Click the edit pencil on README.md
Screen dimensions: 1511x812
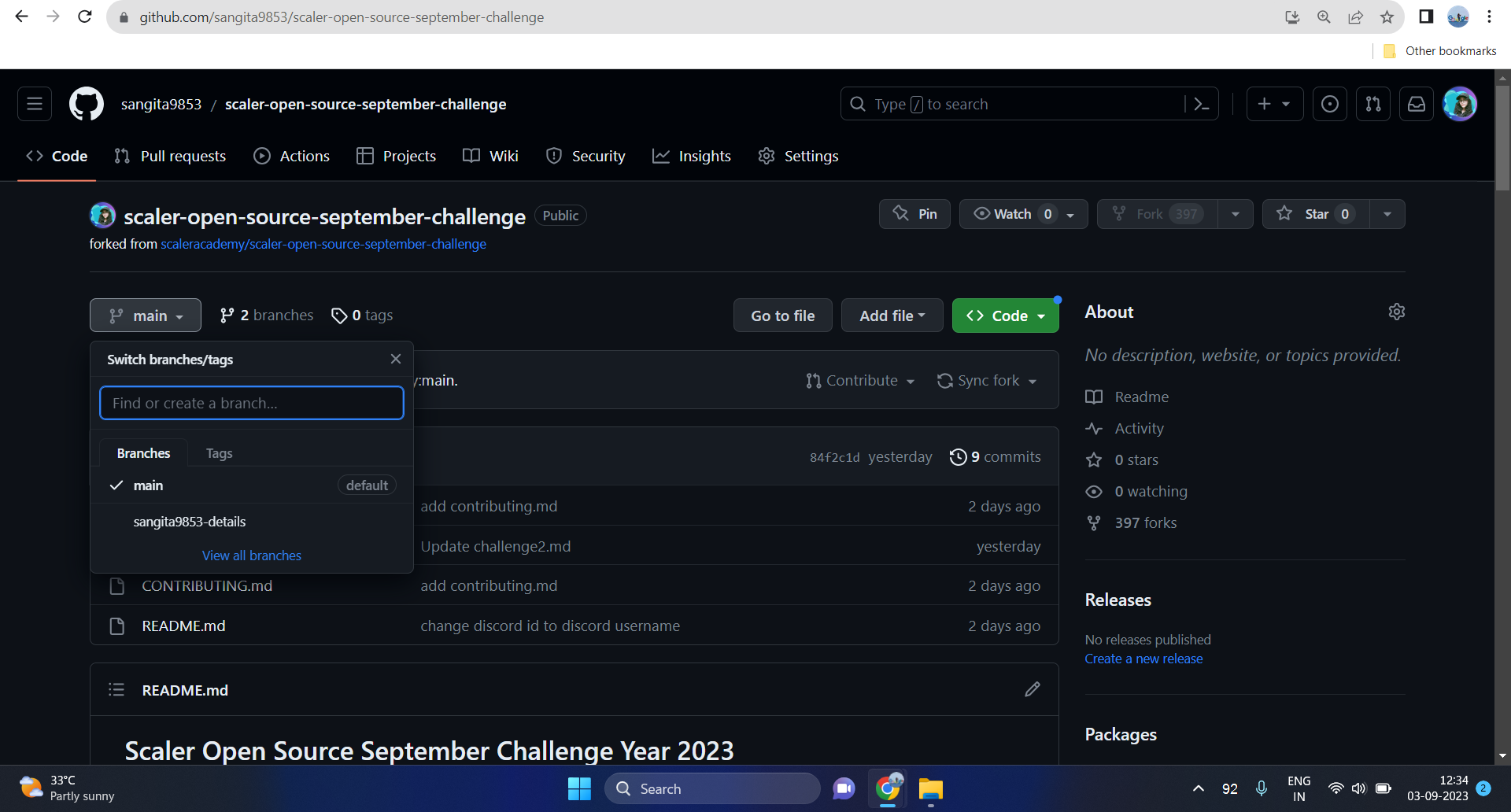click(x=1033, y=689)
